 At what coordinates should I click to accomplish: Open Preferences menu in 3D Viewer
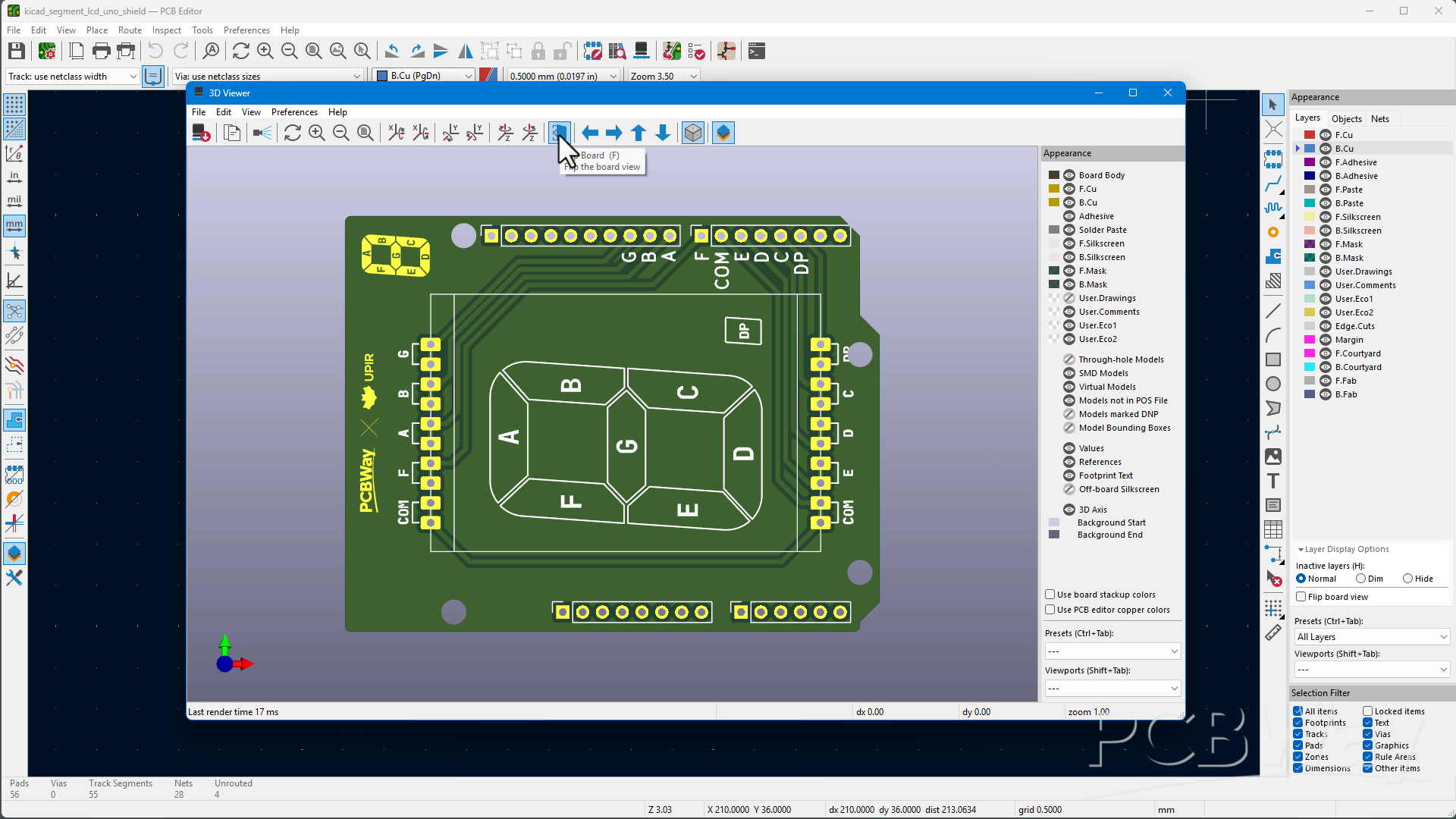[x=294, y=112]
